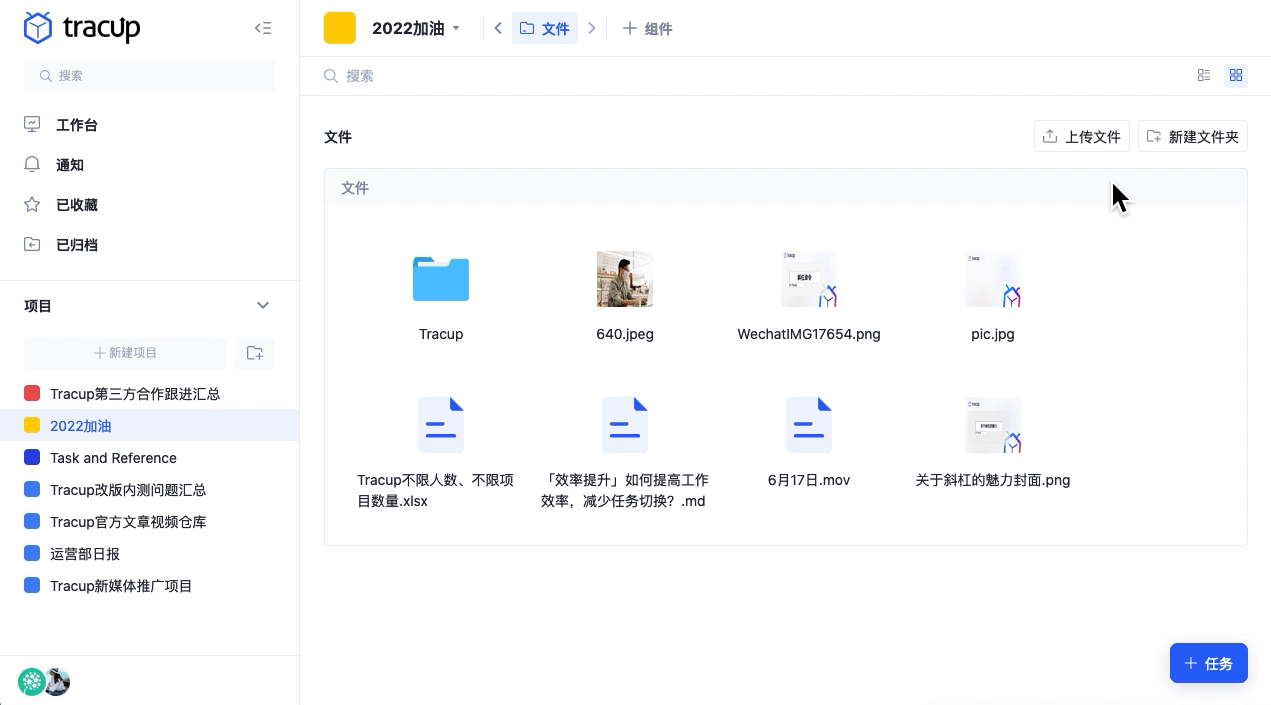Click the import folder icon beside 新建项目
The width and height of the screenshot is (1271, 705).
click(255, 352)
